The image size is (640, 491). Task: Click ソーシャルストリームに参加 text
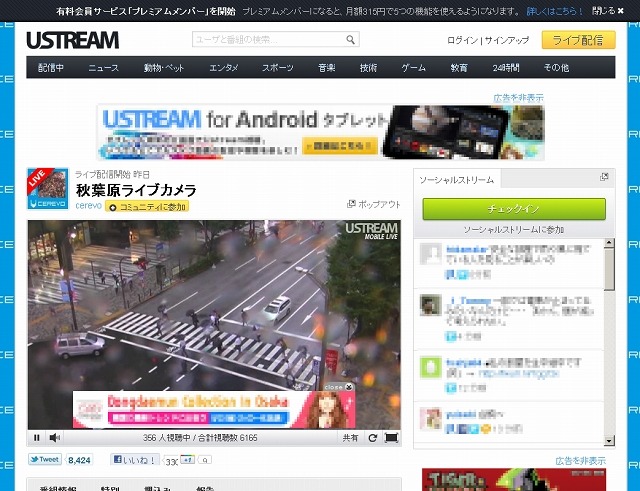point(513,230)
